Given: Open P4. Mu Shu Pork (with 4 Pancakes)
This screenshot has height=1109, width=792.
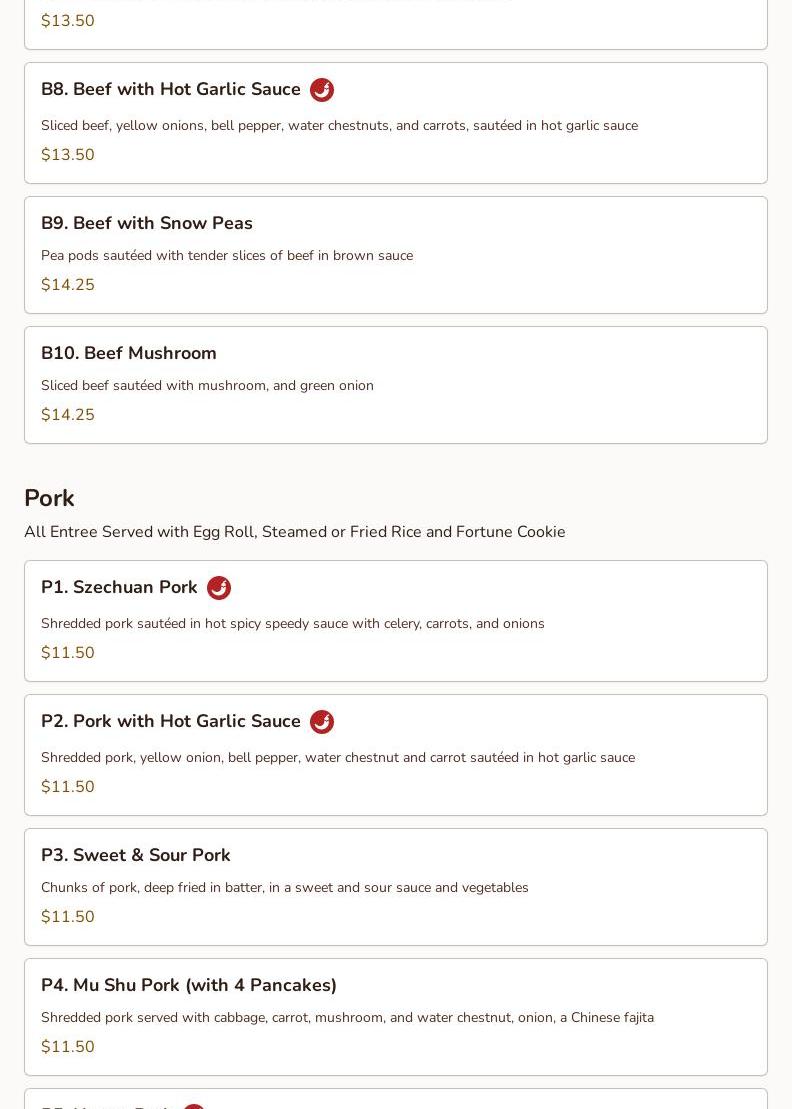Looking at the screenshot, I should tap(189, 985).
